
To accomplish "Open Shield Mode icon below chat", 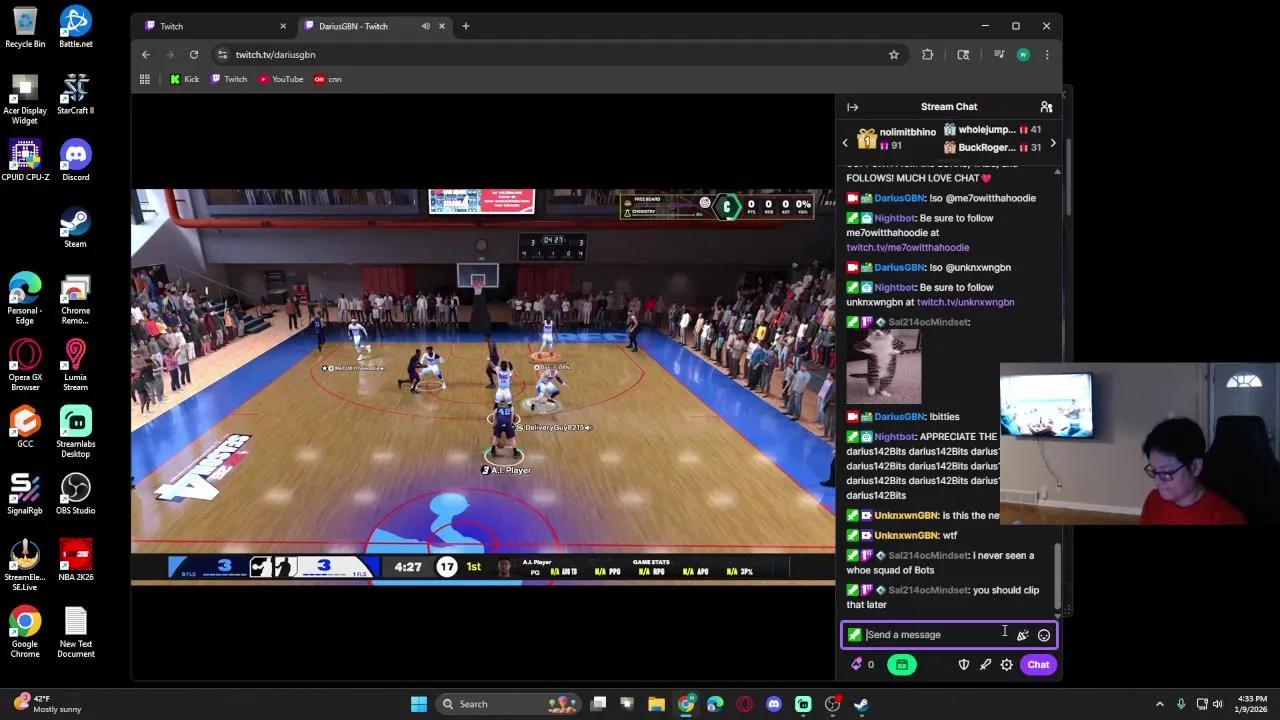I will (x=964, y=665).
